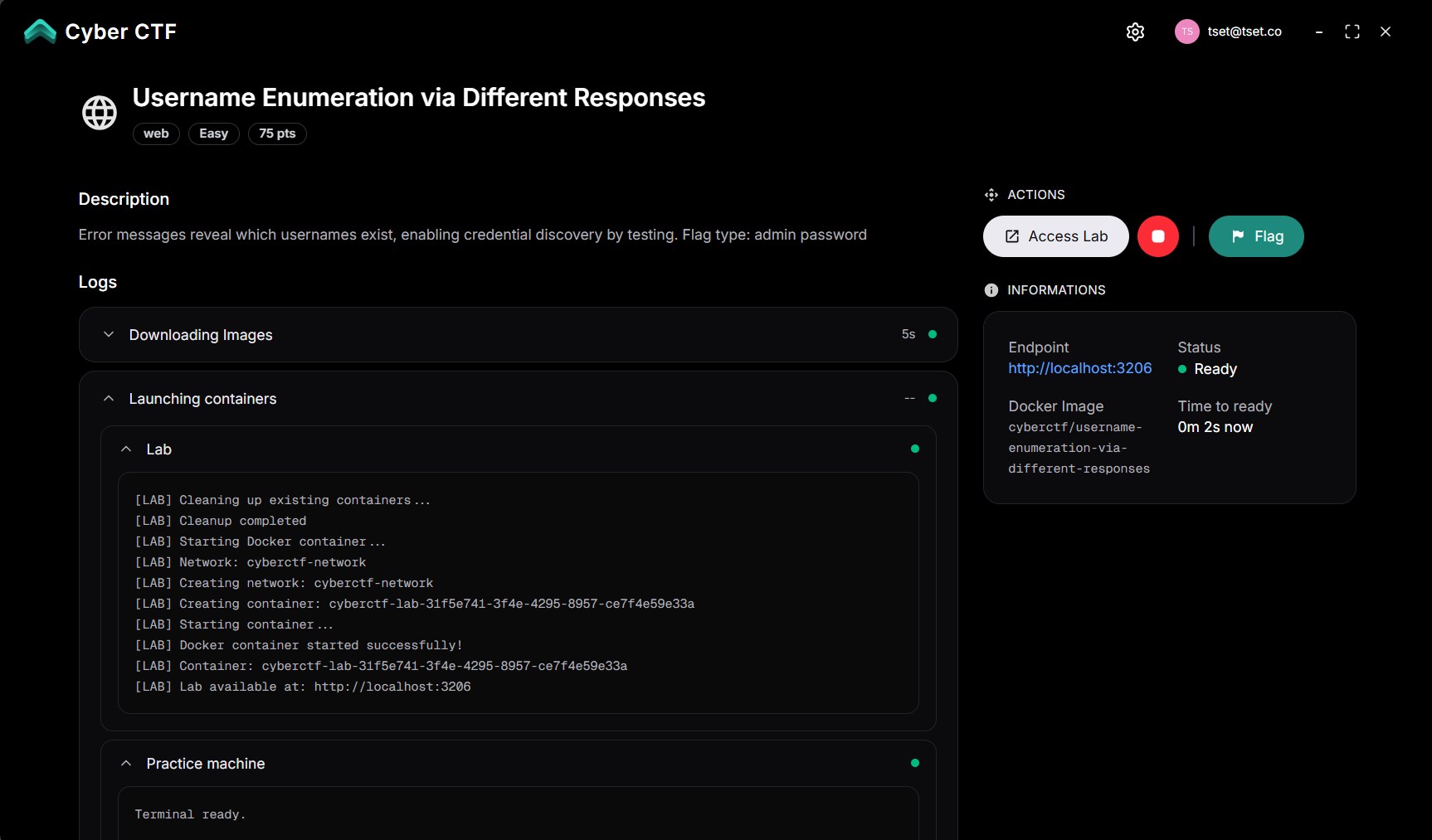This screenshot has width=1432, height=840.
Task: Click the Cyber CTF logo icon
Action: click(40, 32)
